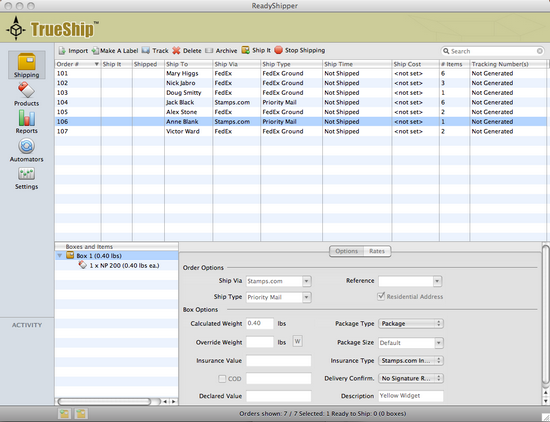Select the Box 1 package icon
This screenshot has width=550, height=422.
point(70,255)
